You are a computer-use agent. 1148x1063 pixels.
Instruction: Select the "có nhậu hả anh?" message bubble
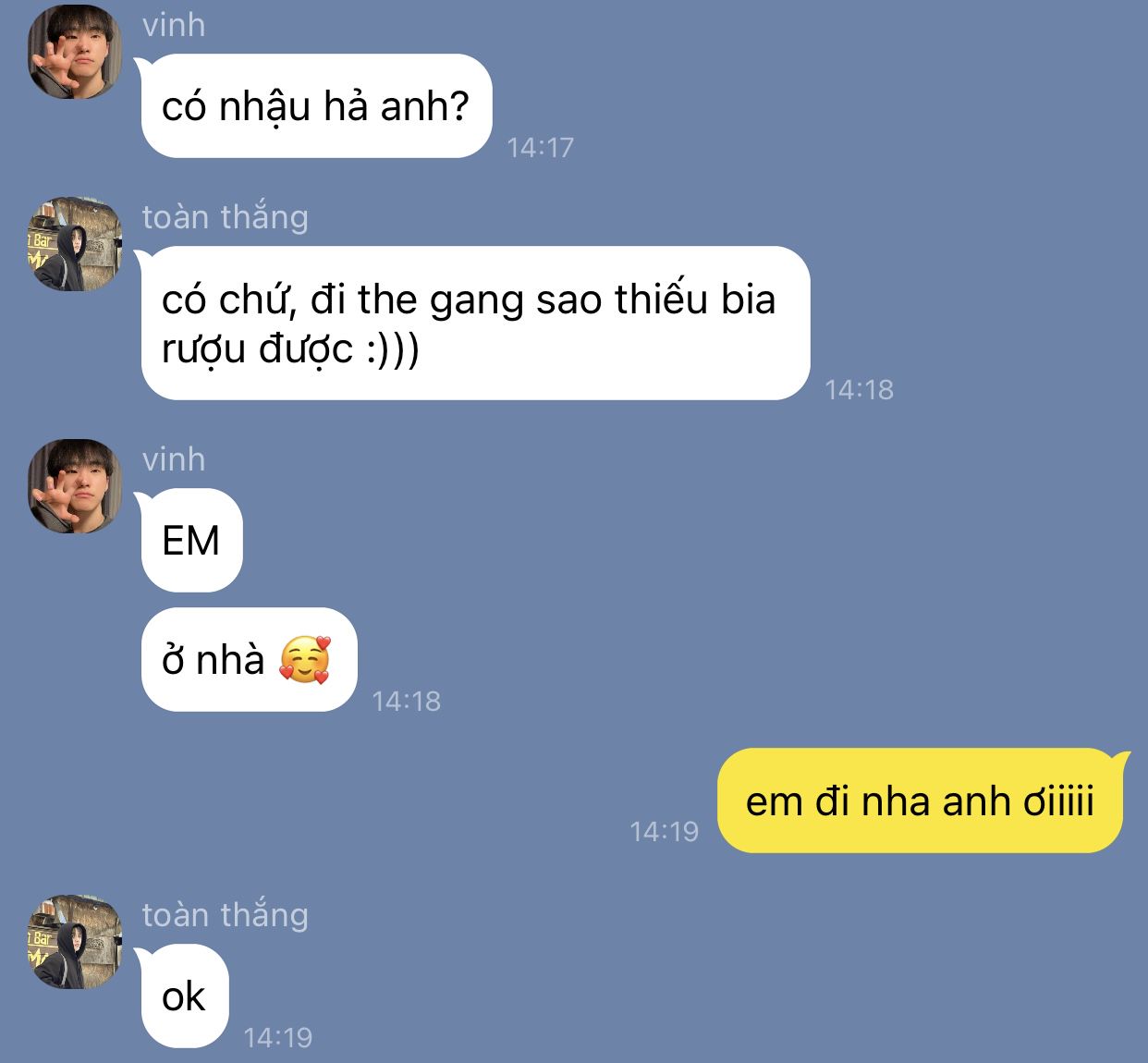pos(316,106)
